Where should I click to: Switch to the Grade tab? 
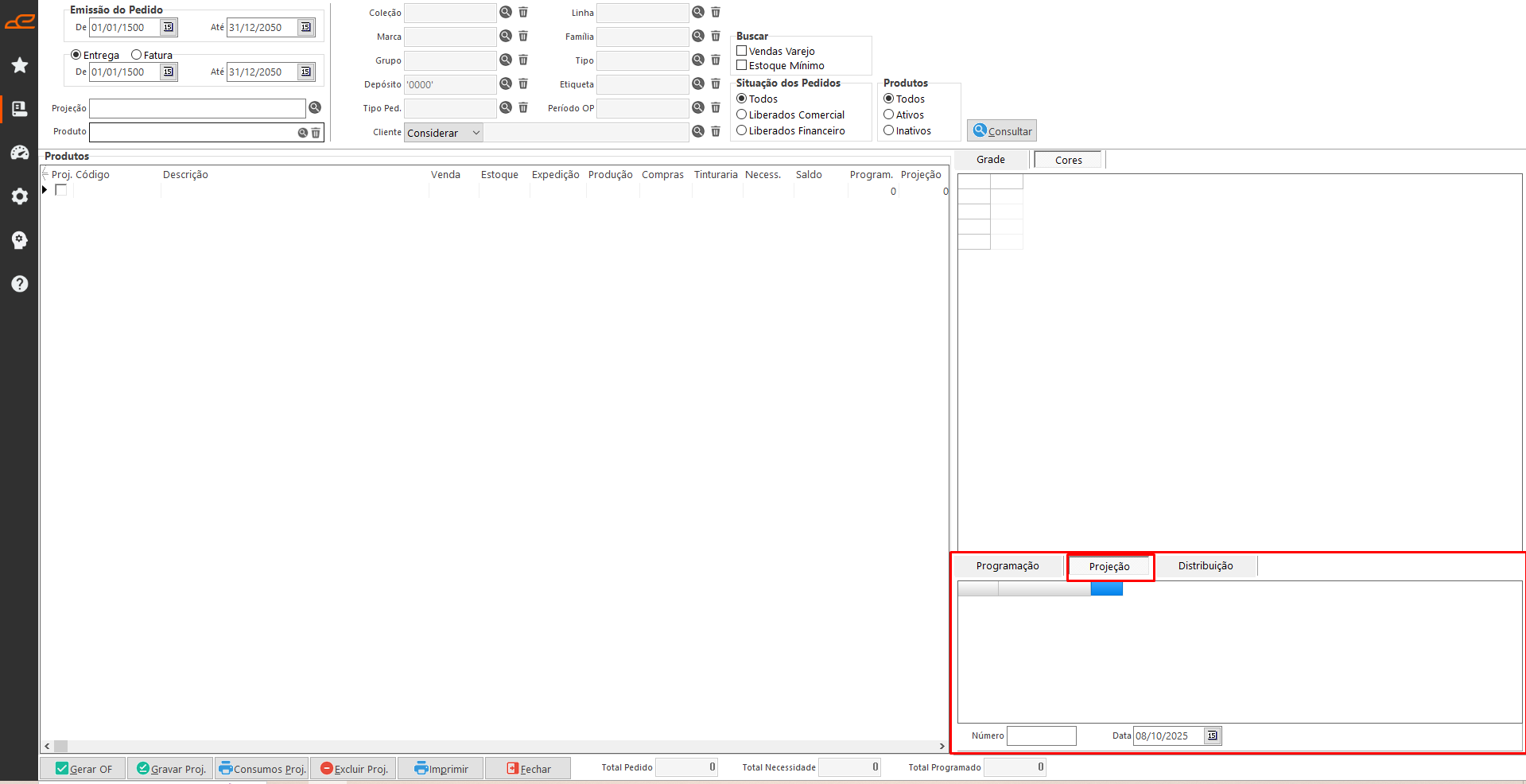991,160
